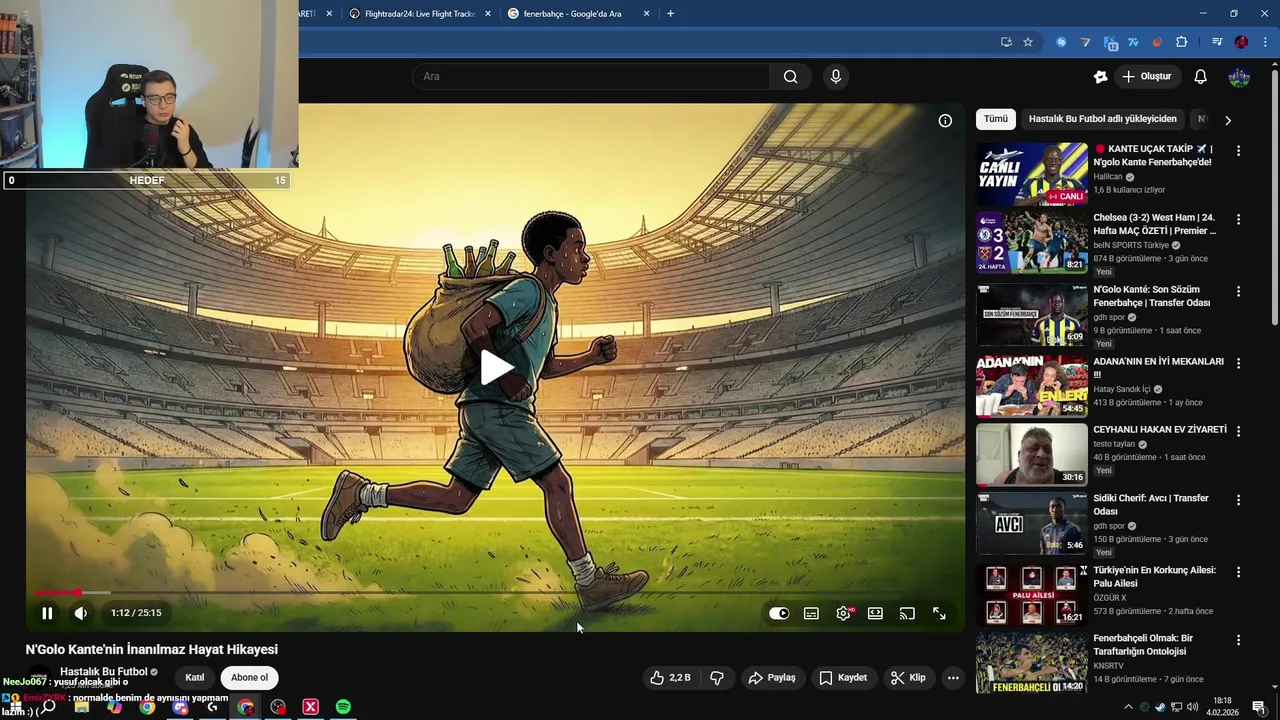This screenshot has width=1280, height=720.
Task: Open the 7TV extension icon
Action: point(1133,42)
